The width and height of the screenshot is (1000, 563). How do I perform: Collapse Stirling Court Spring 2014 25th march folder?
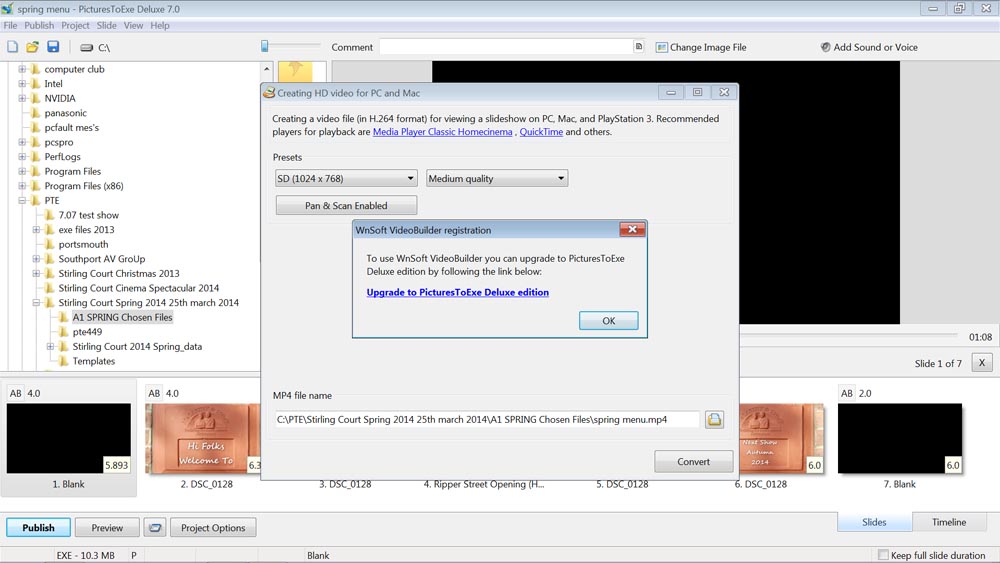[x=36, y=302]
